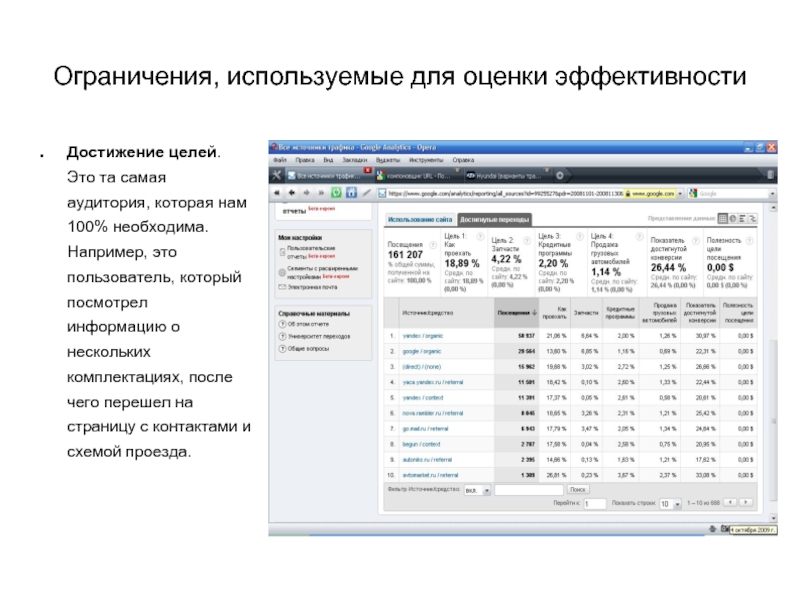Sort by the Посещения column header

(514, 313)
